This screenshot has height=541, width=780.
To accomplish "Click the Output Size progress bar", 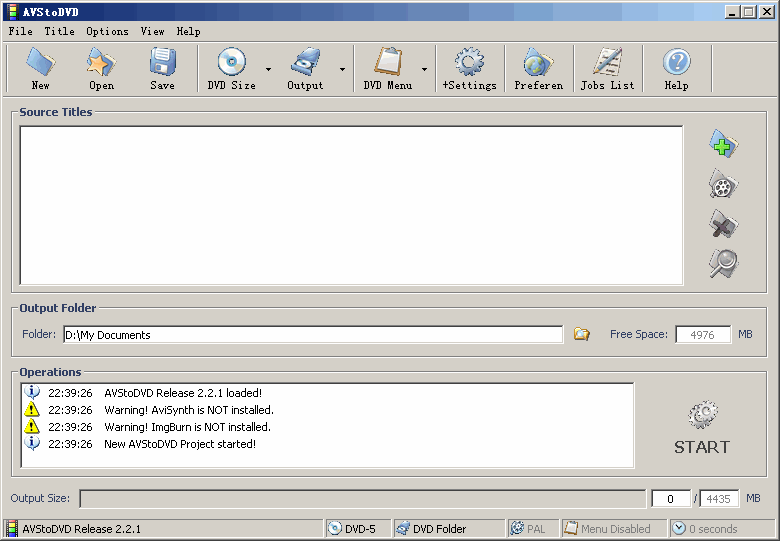I will click(363, 499).
